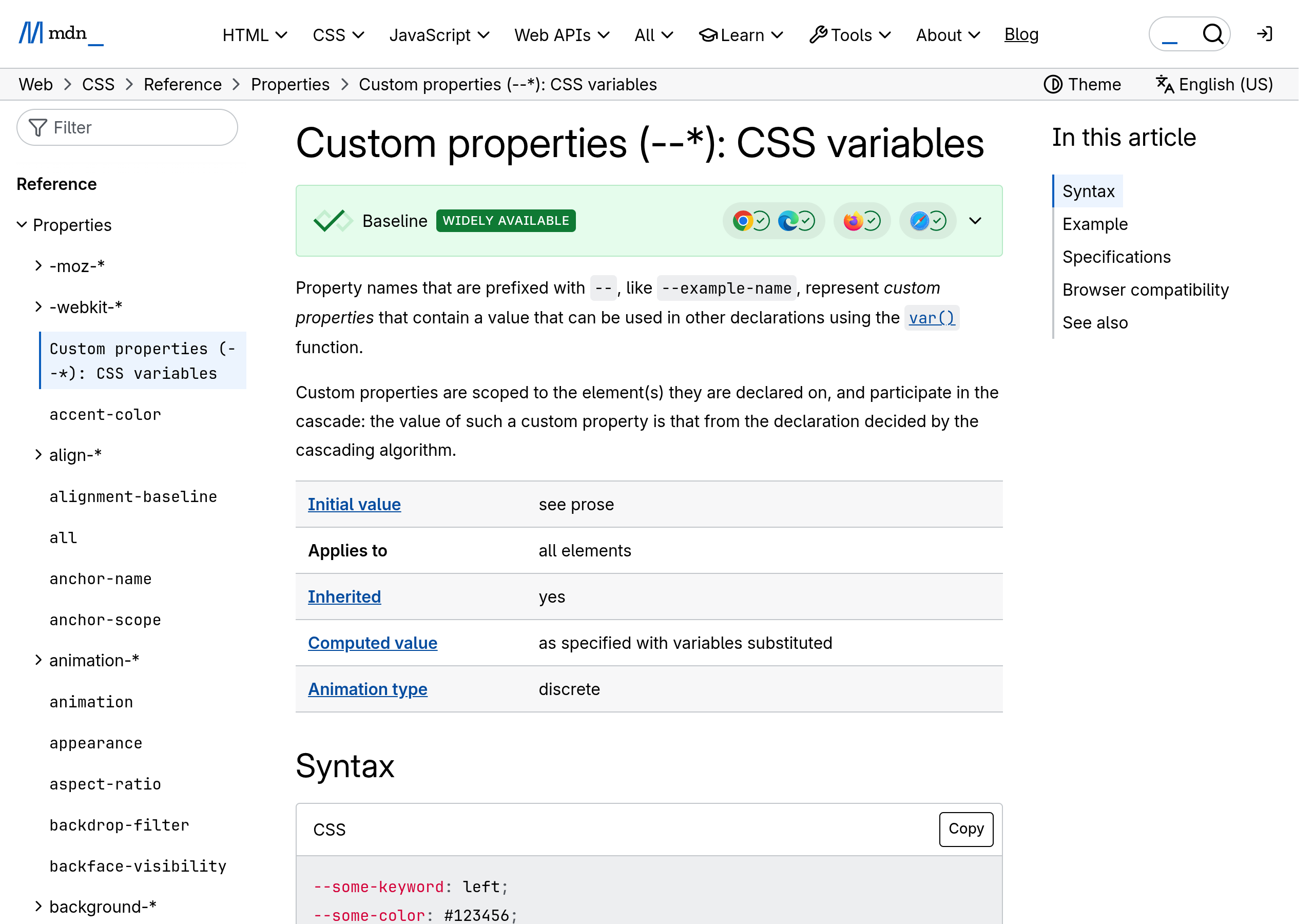The height and width of the screenshot is (924, 1314).
Task: Click the Edge browser support icon
Action: point(788,221)
